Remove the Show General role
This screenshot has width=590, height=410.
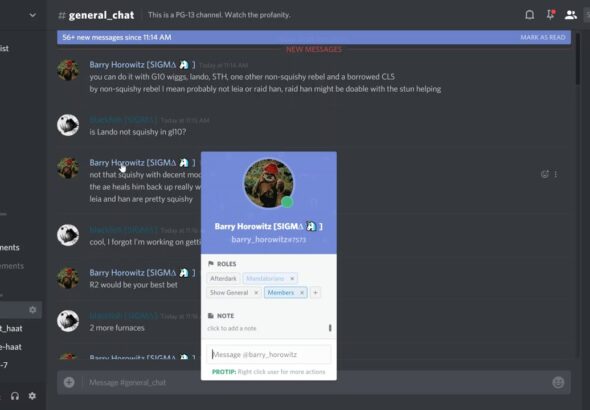tap(256, 293)
